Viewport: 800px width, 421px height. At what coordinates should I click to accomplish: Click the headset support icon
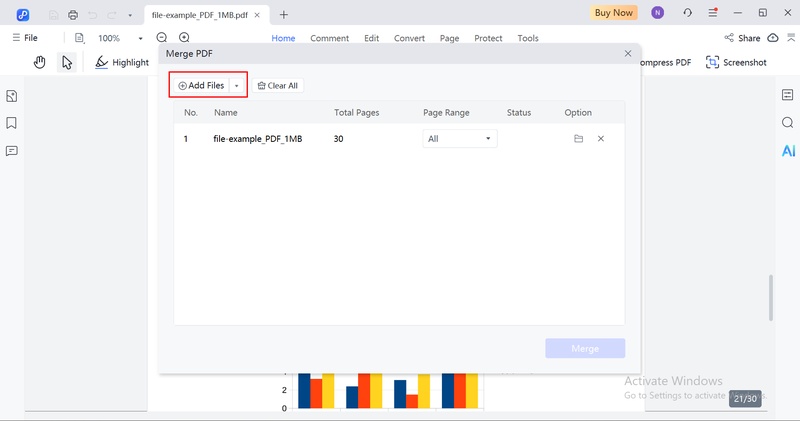688,13
